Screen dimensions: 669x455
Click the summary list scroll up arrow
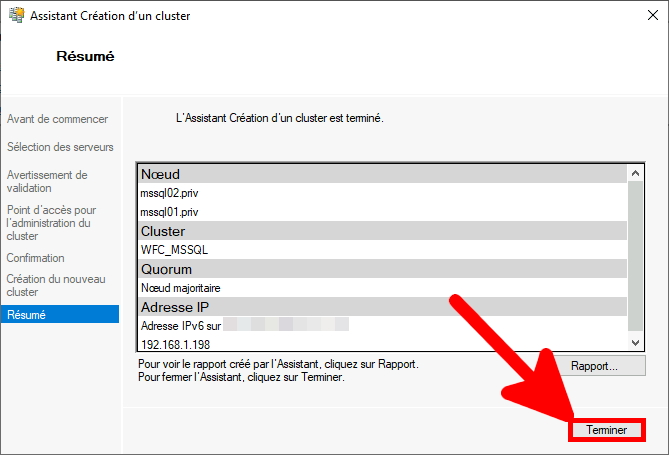click(635, 173)
